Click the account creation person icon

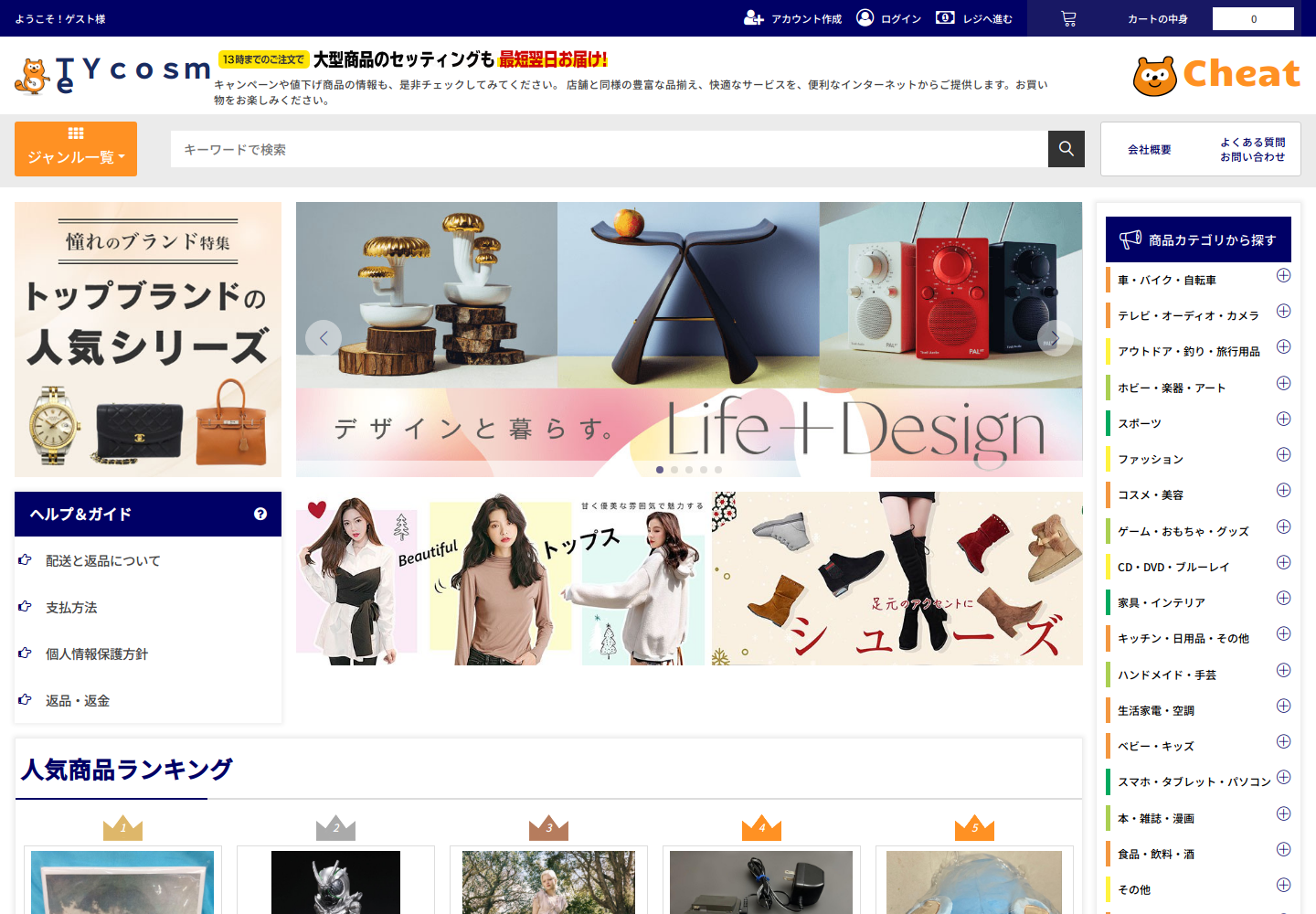point(753,18)
